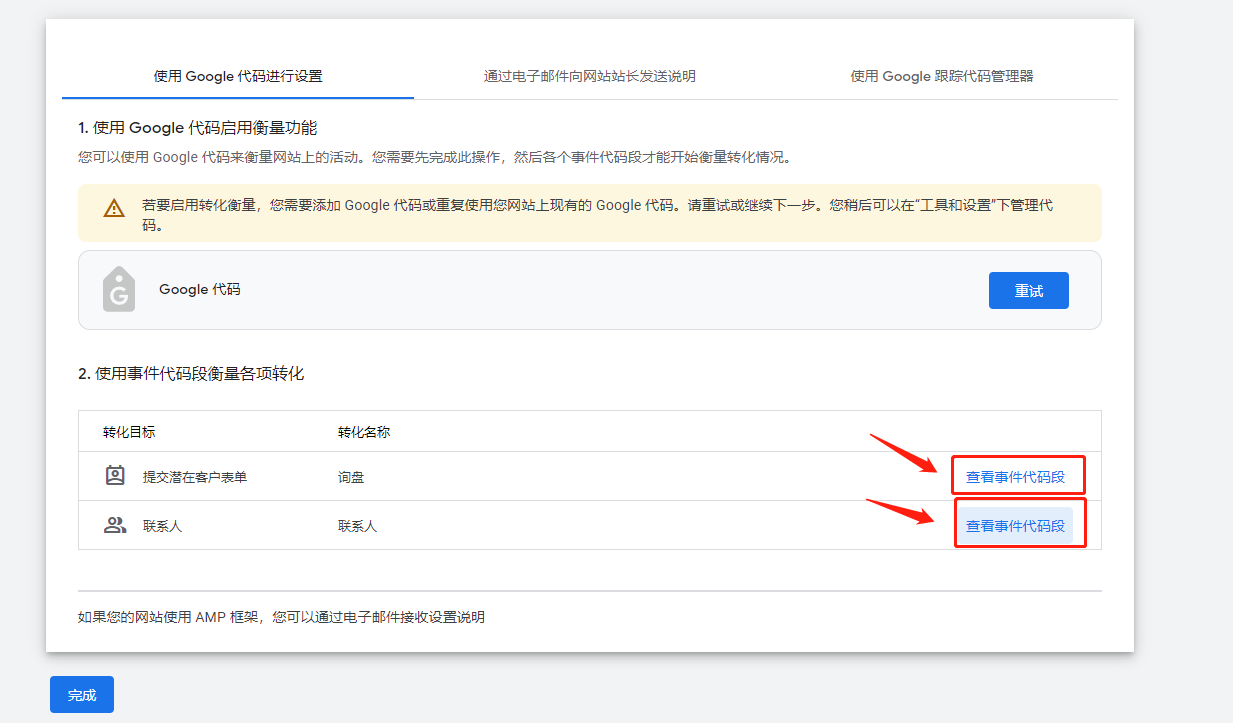1233x723 pixels.
Task: Click the 询盘 conversion name
Action: pyautogui.click(x=351, y=477)
